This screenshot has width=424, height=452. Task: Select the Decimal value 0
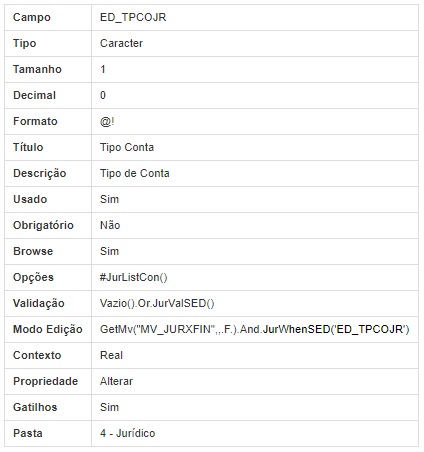[103, 95]
